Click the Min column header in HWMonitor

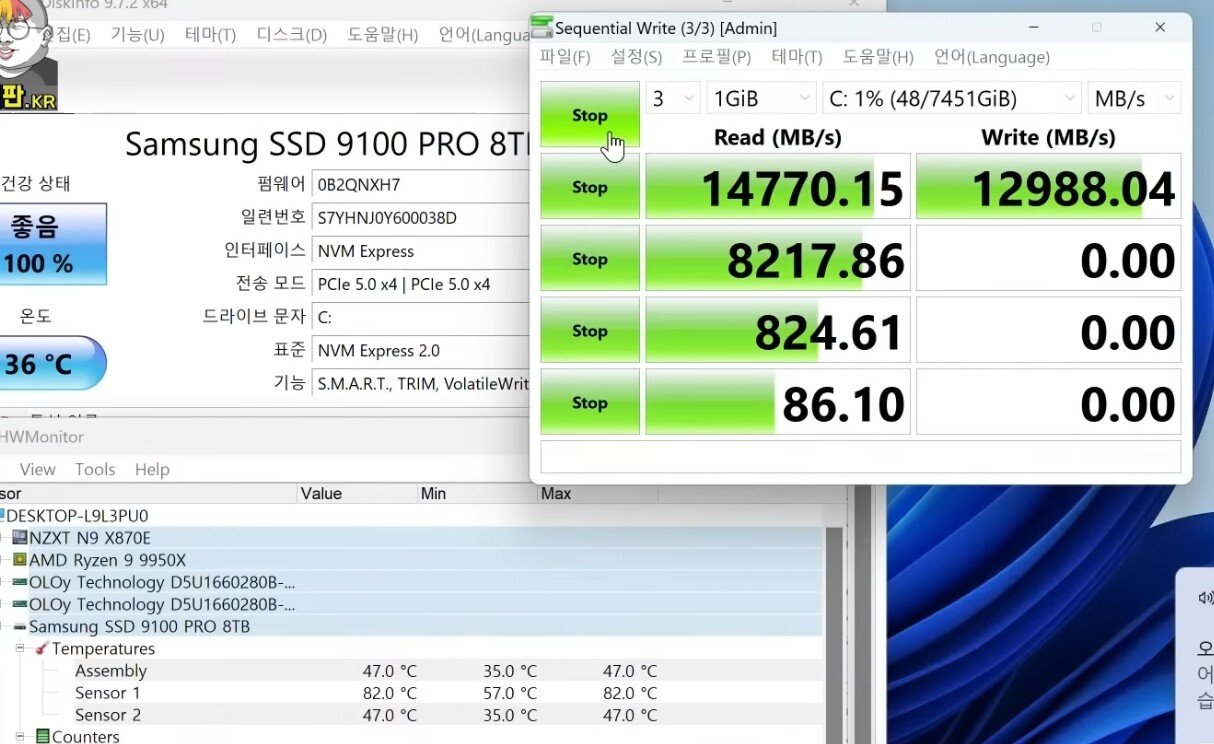point(477,493)
